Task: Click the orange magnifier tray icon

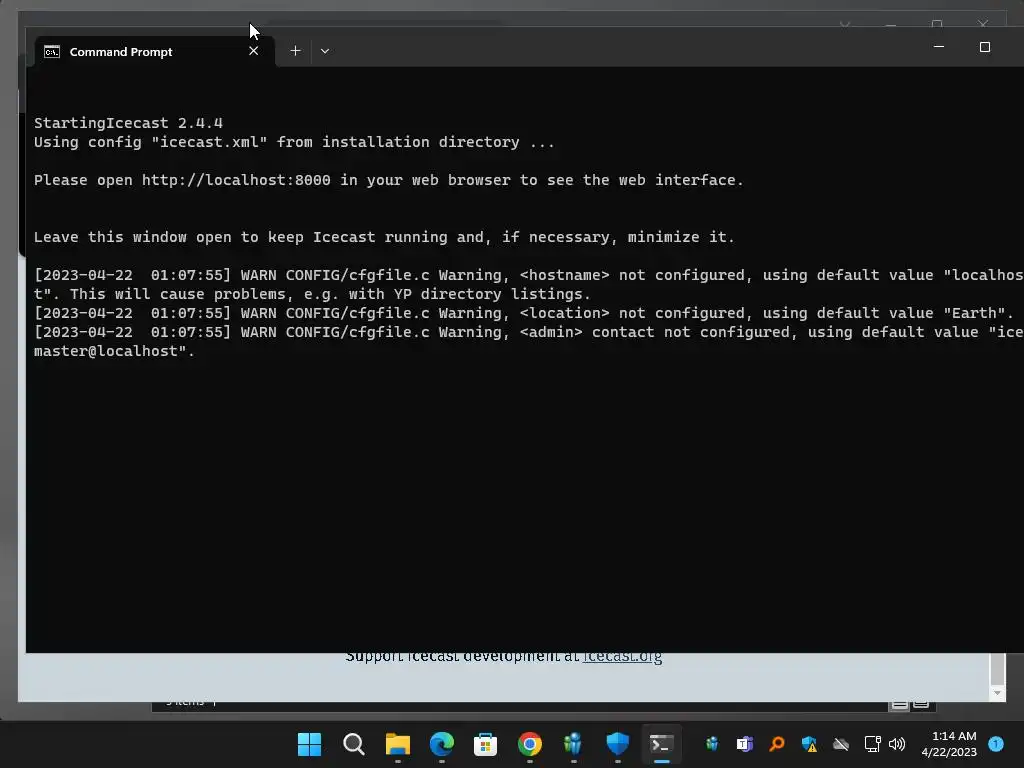Action: click(x=776, y=744)
